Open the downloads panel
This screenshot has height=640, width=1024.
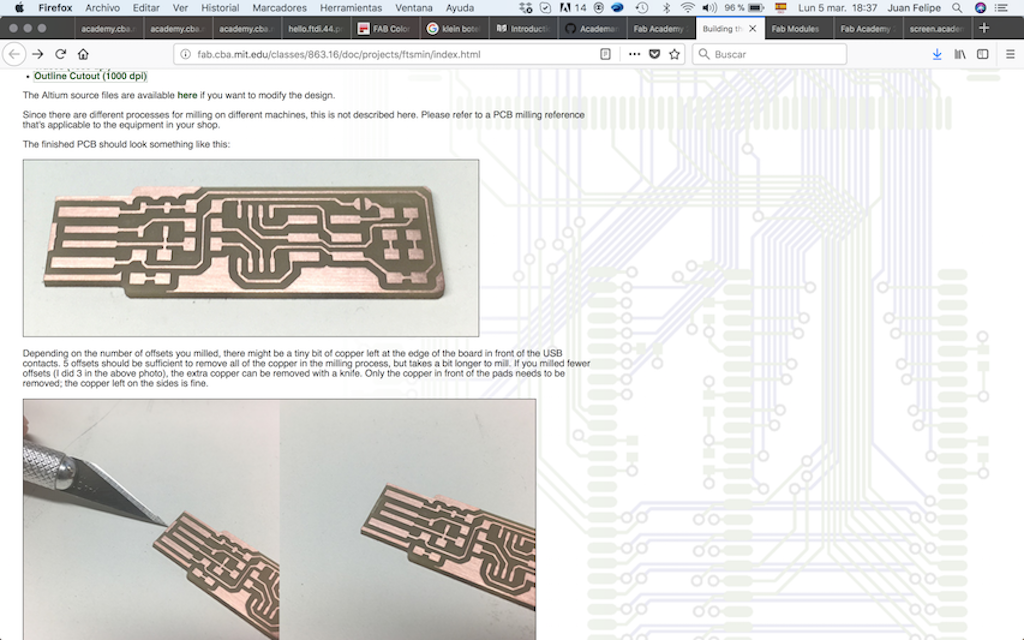[x=937, y=54]
